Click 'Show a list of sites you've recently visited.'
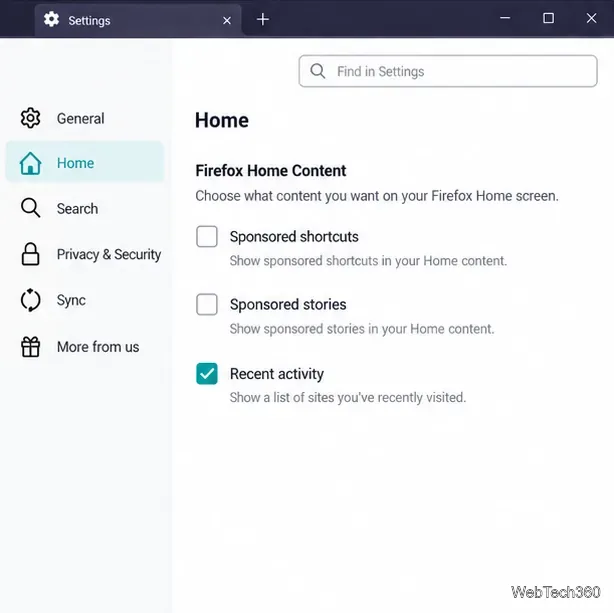This screenshot has height=613, width=614. tap(348, 397)
